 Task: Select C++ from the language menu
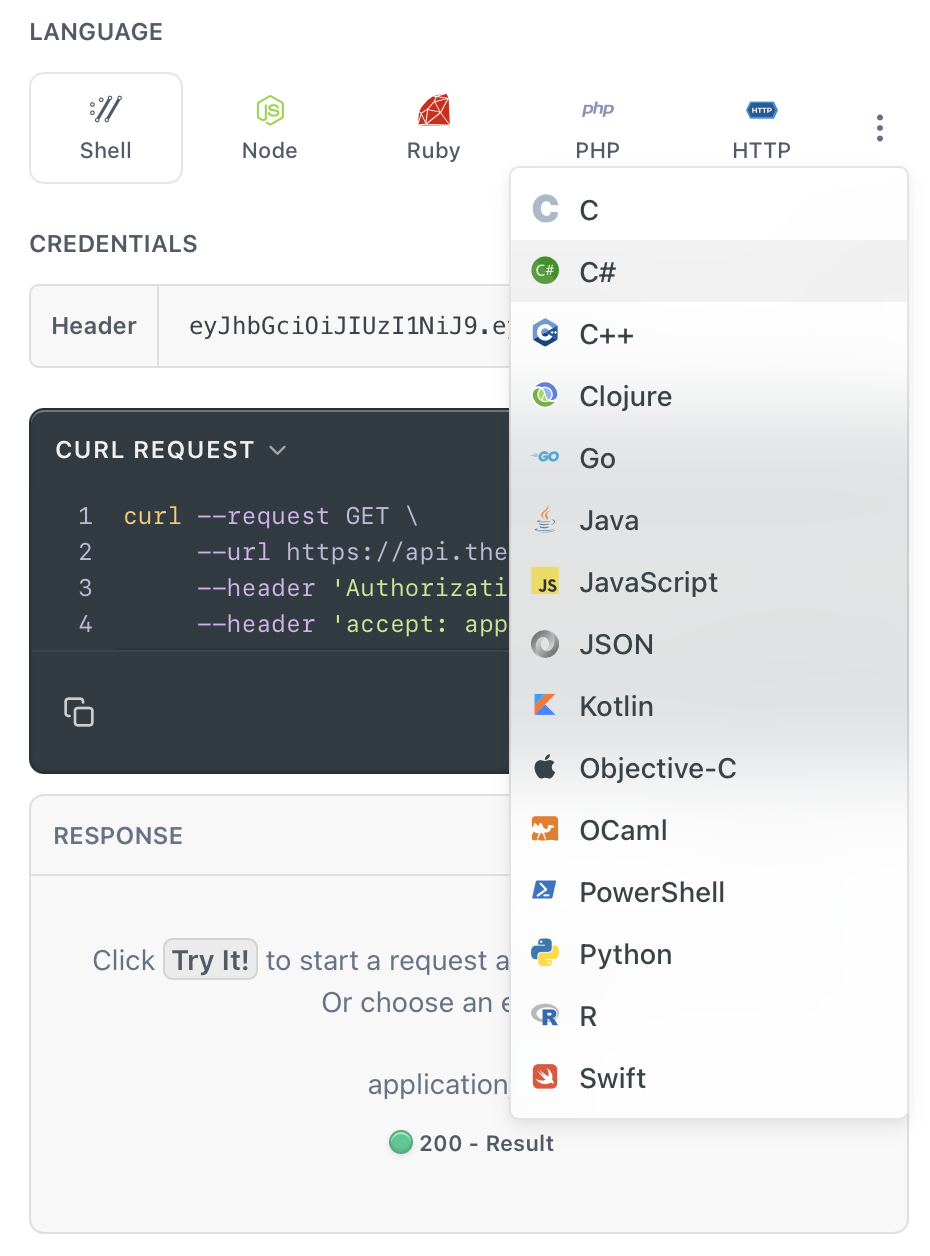click(709, 333)
